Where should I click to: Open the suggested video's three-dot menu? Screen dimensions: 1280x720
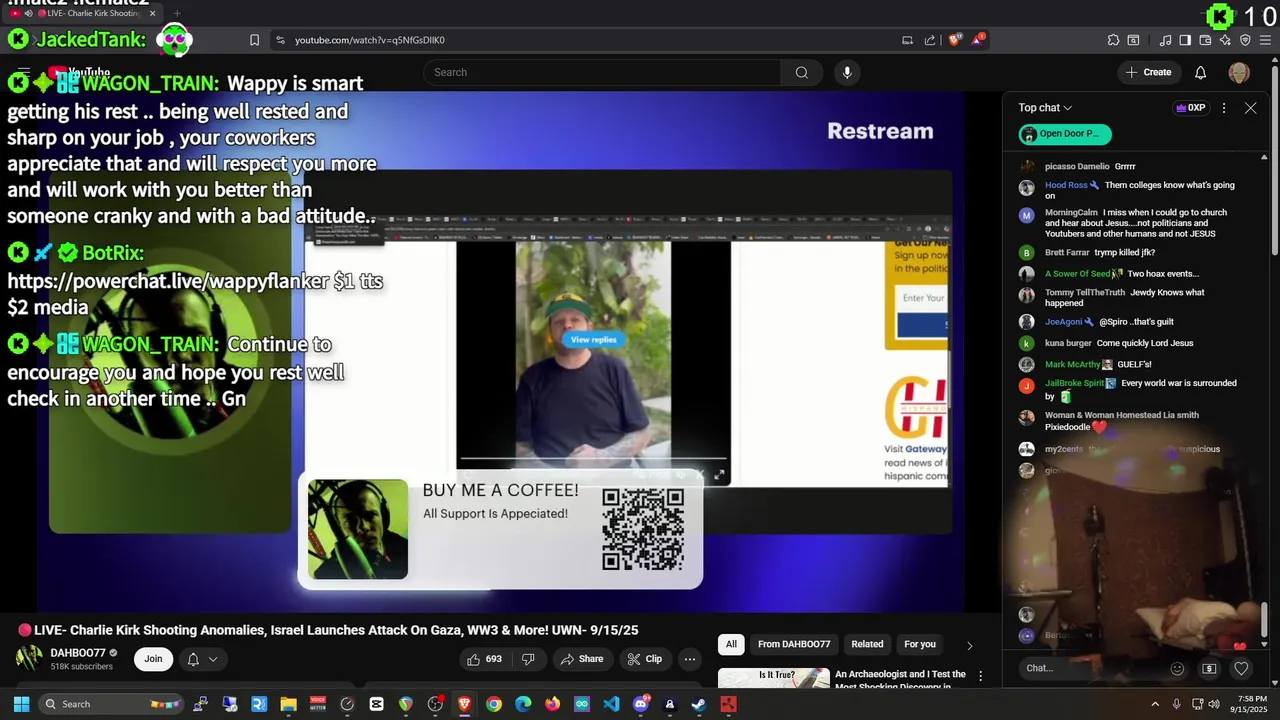pos(981,677)
